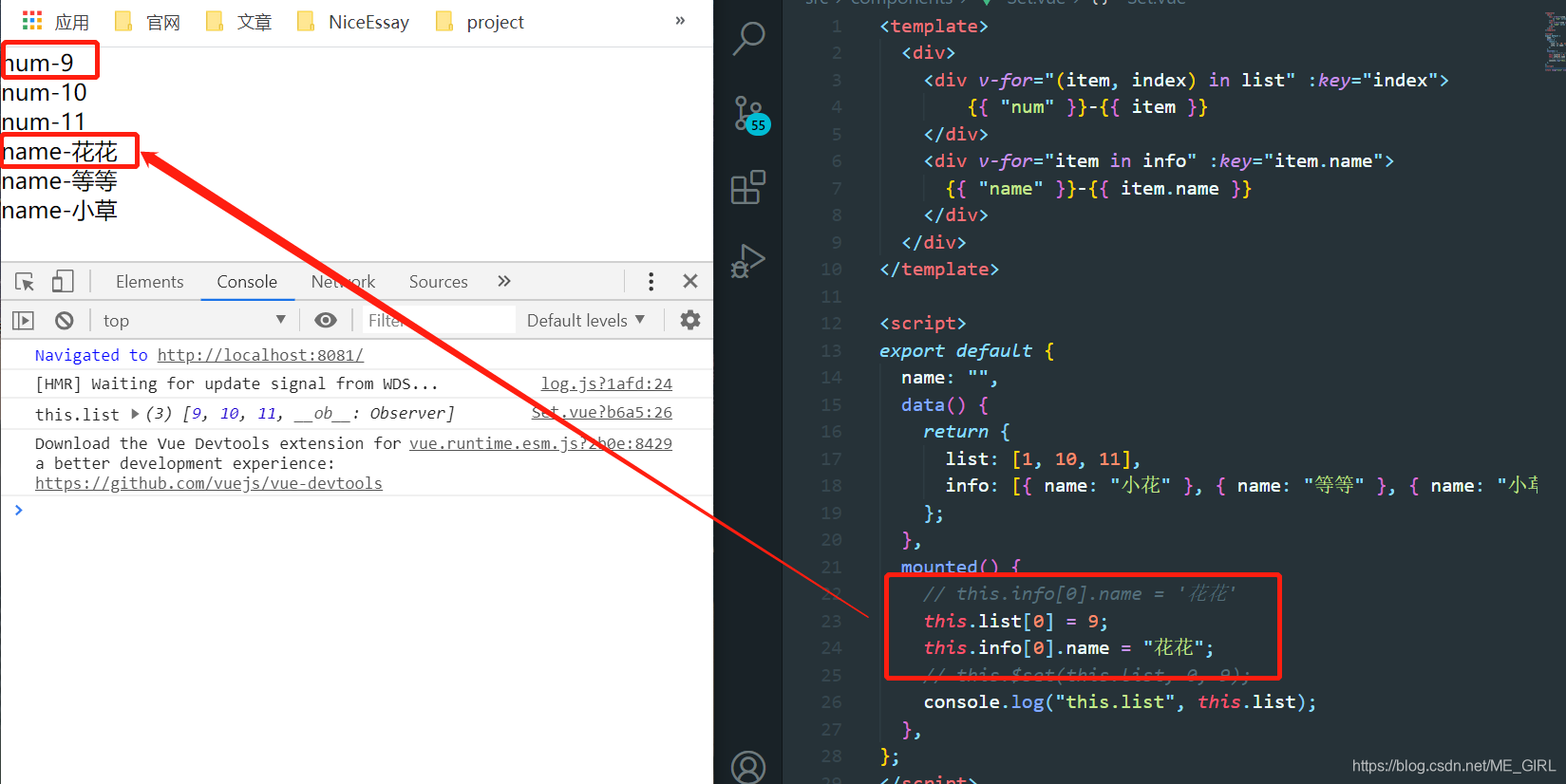This screenshot has width=1566, height=784.
Task: Click the console.log code line
Action: coord(1120,702)
